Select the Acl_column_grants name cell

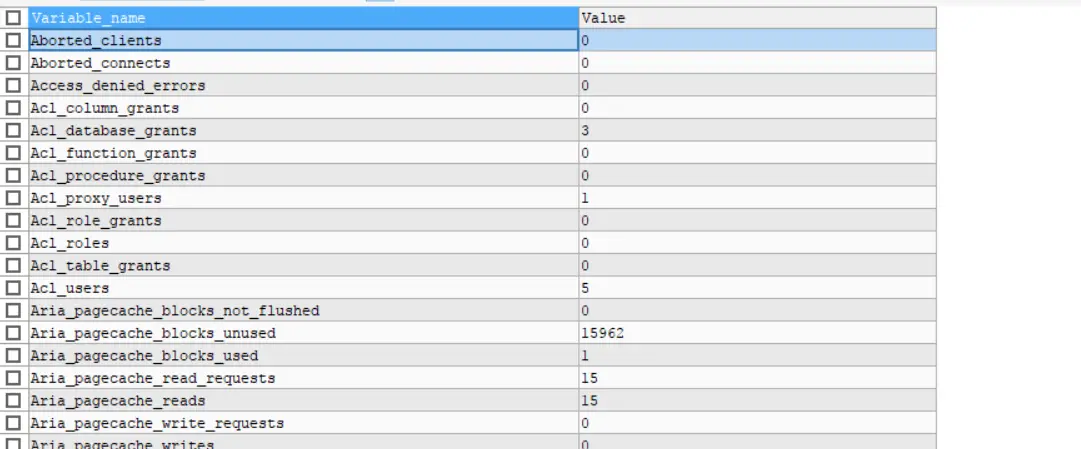(x=303, y=108)
